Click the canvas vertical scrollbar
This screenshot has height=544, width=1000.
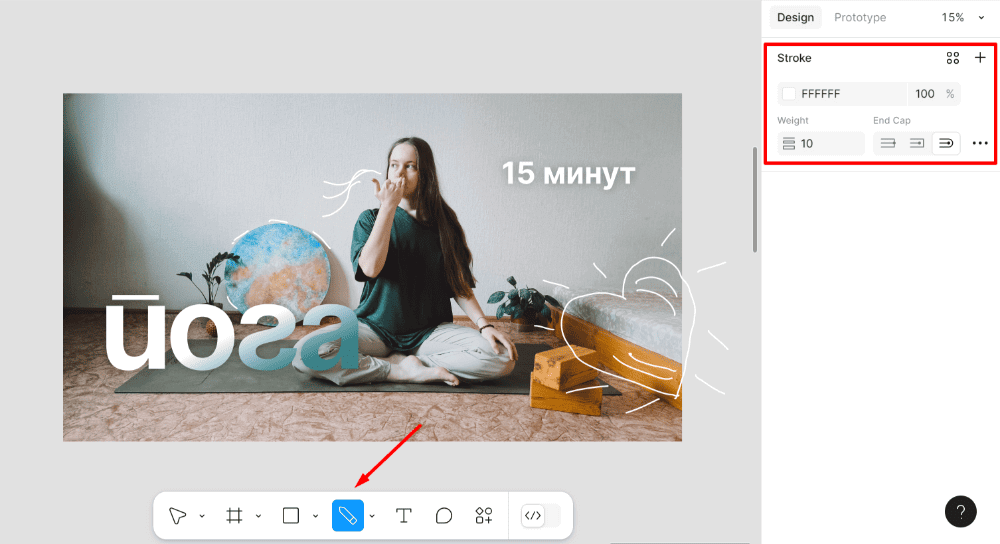755,199
